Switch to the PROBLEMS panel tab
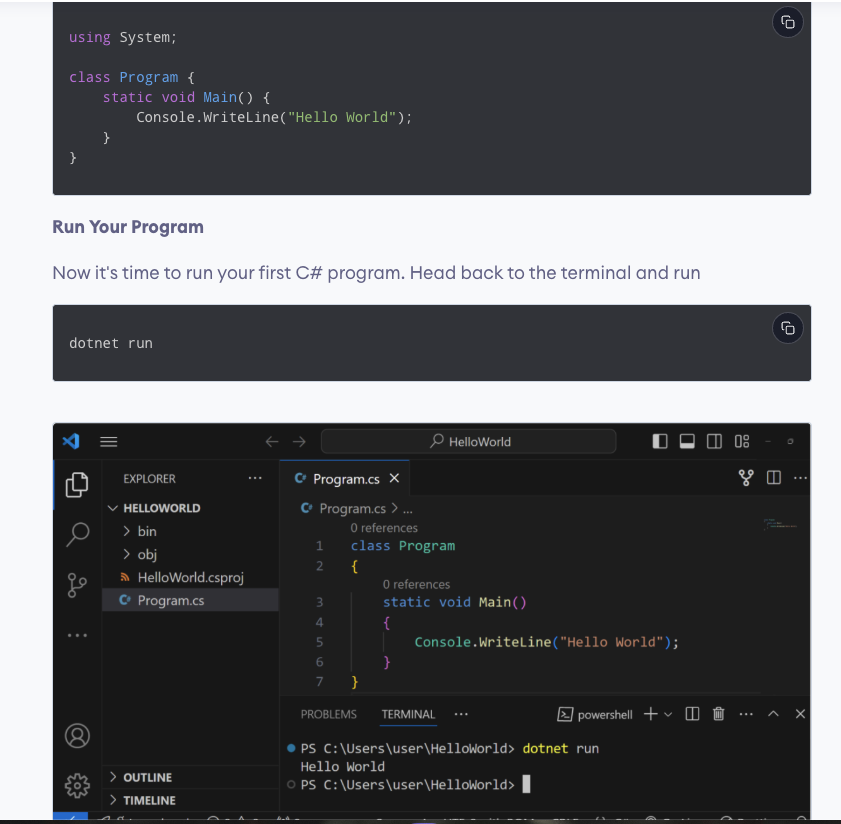This screenshot has height=824, width=841. [x=328, y=714]
